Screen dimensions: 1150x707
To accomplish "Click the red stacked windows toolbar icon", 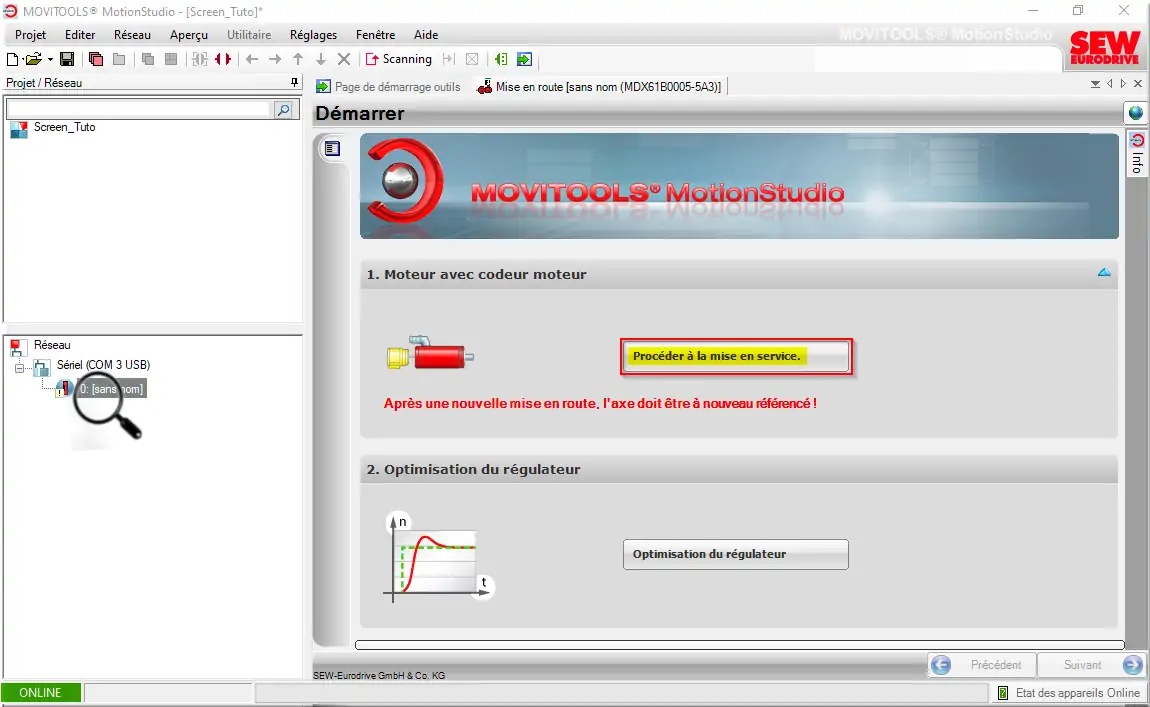I will click(x=95, y=59).
